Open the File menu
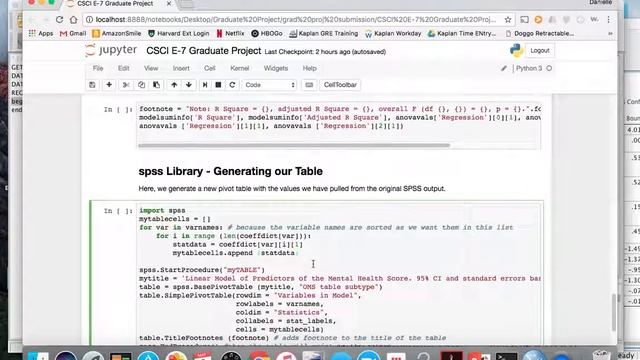Image resolution: width=640 pixels, height=360 pixels. pos(98,68)
